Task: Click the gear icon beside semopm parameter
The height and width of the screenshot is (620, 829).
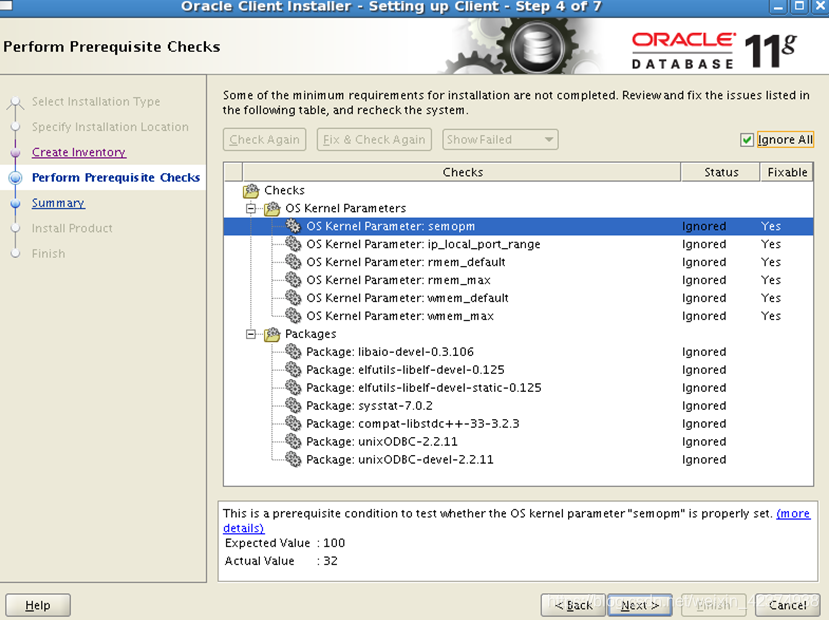Action: point(293,226)
